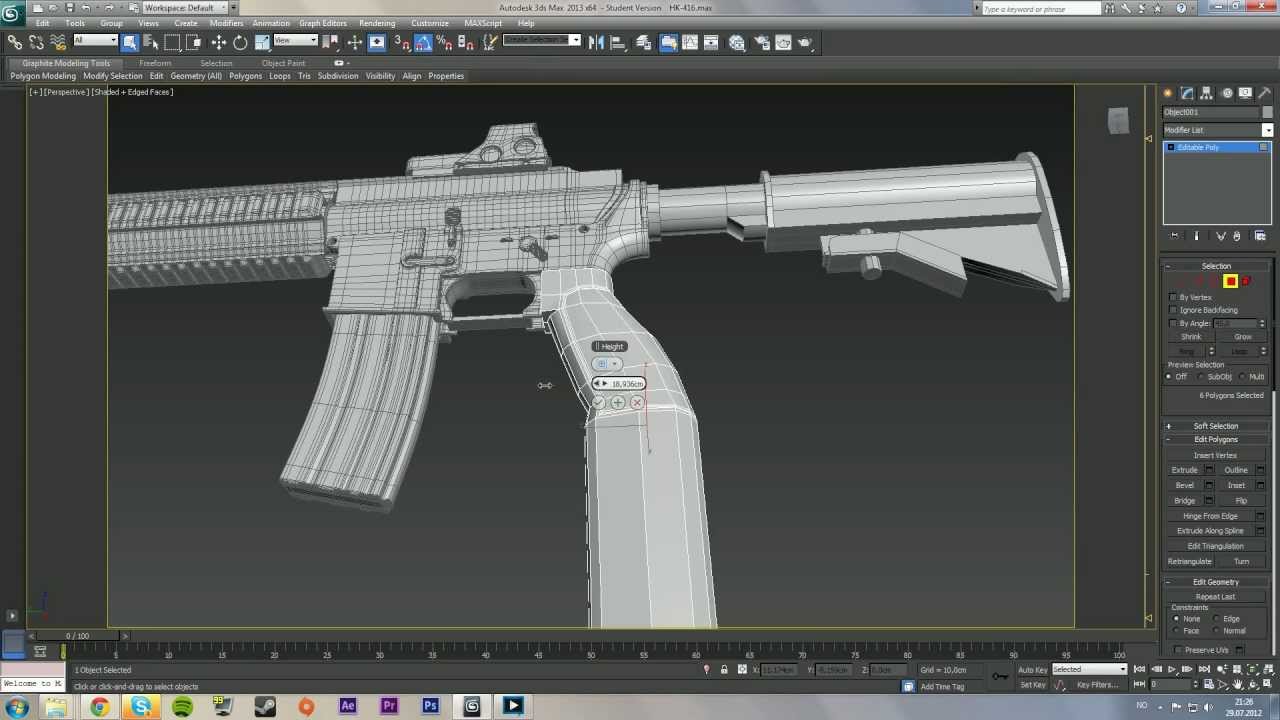Open the reference coordinate View dropdown
The image size is (1280, 720).
tap(295, 40)
